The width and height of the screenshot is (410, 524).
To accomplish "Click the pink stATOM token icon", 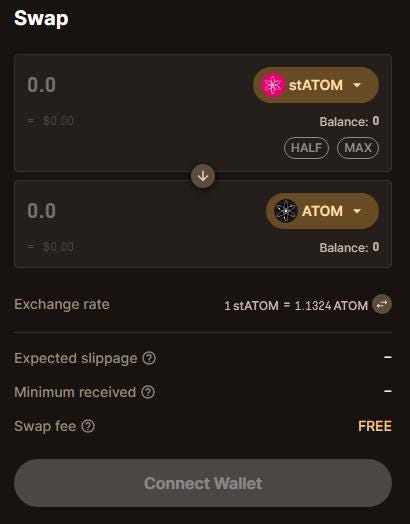I will 273,85.
